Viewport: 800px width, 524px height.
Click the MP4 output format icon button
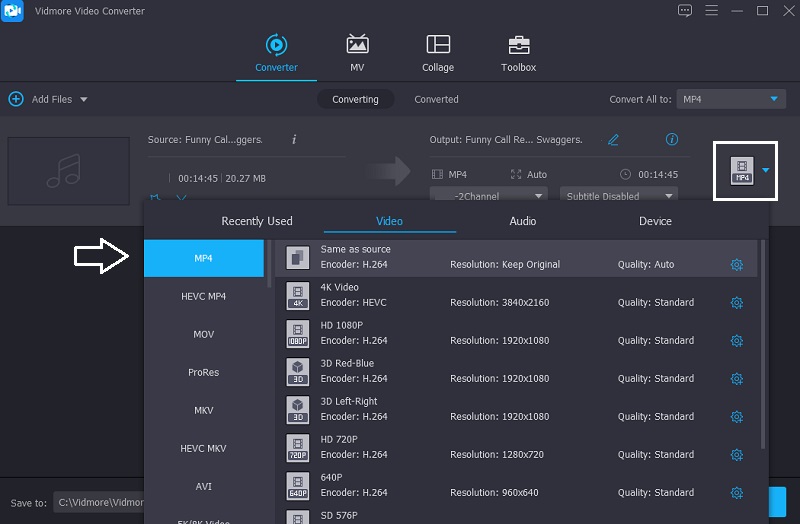741,170
